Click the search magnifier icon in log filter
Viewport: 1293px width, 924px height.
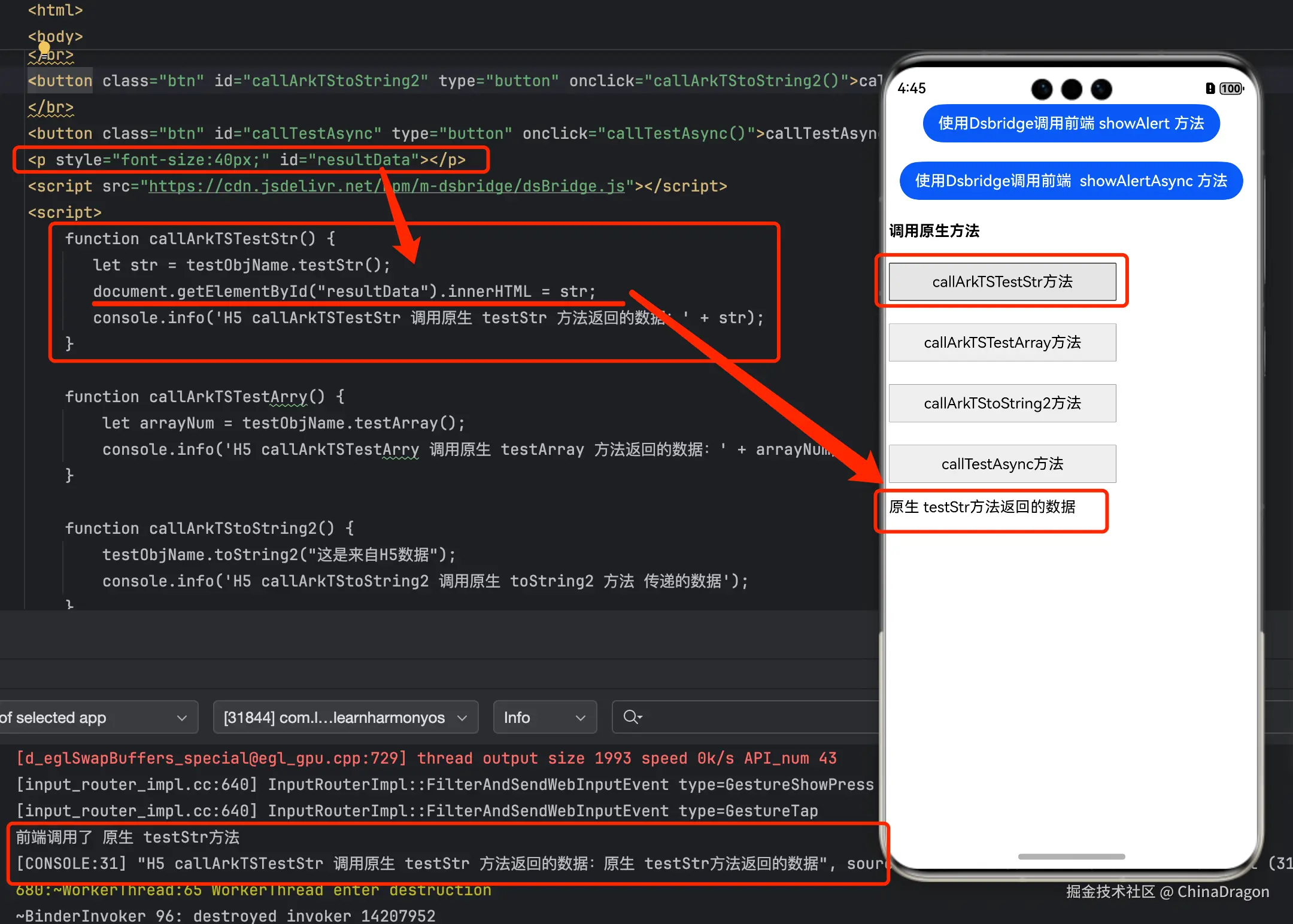632,717
